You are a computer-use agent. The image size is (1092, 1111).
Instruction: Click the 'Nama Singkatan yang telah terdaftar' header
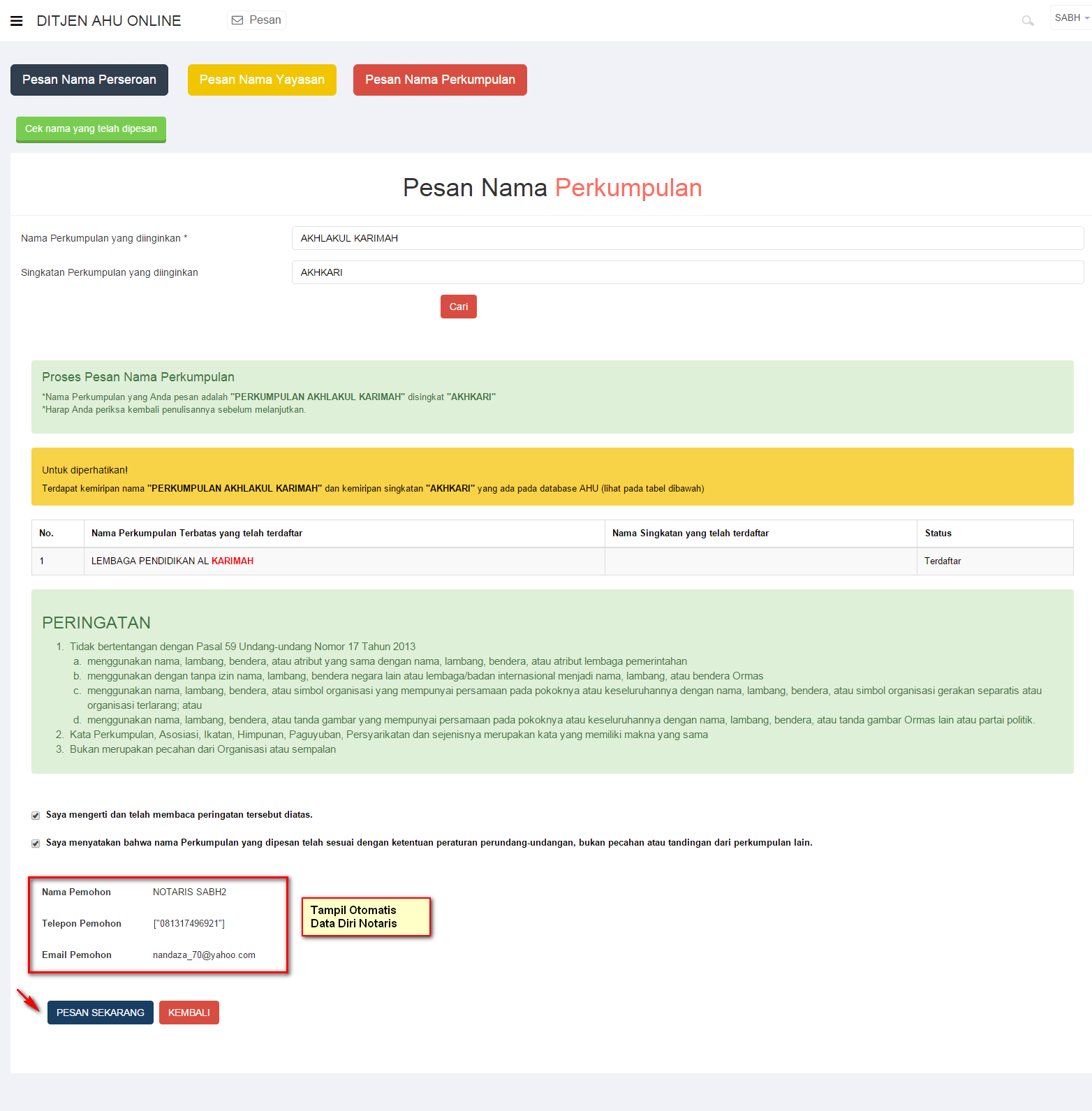pos(760,534)
